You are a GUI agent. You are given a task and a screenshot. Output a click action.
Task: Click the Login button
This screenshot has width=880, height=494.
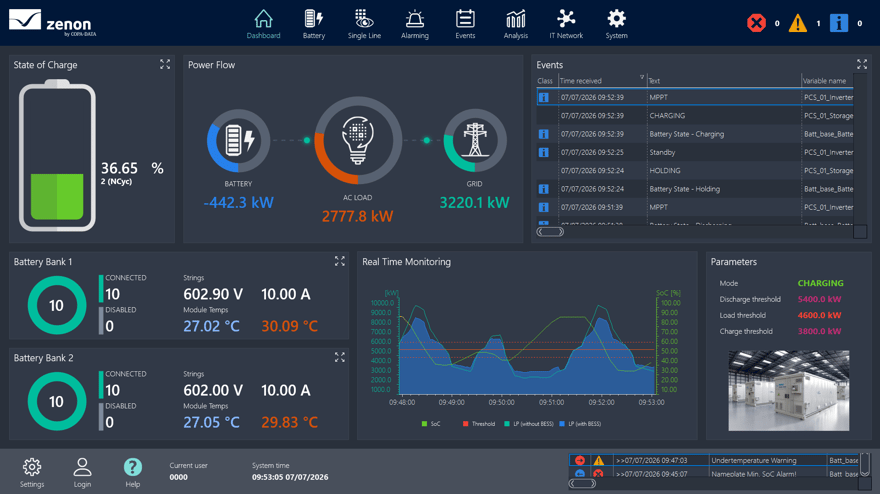pyautogui.click(x=82, y=472)
